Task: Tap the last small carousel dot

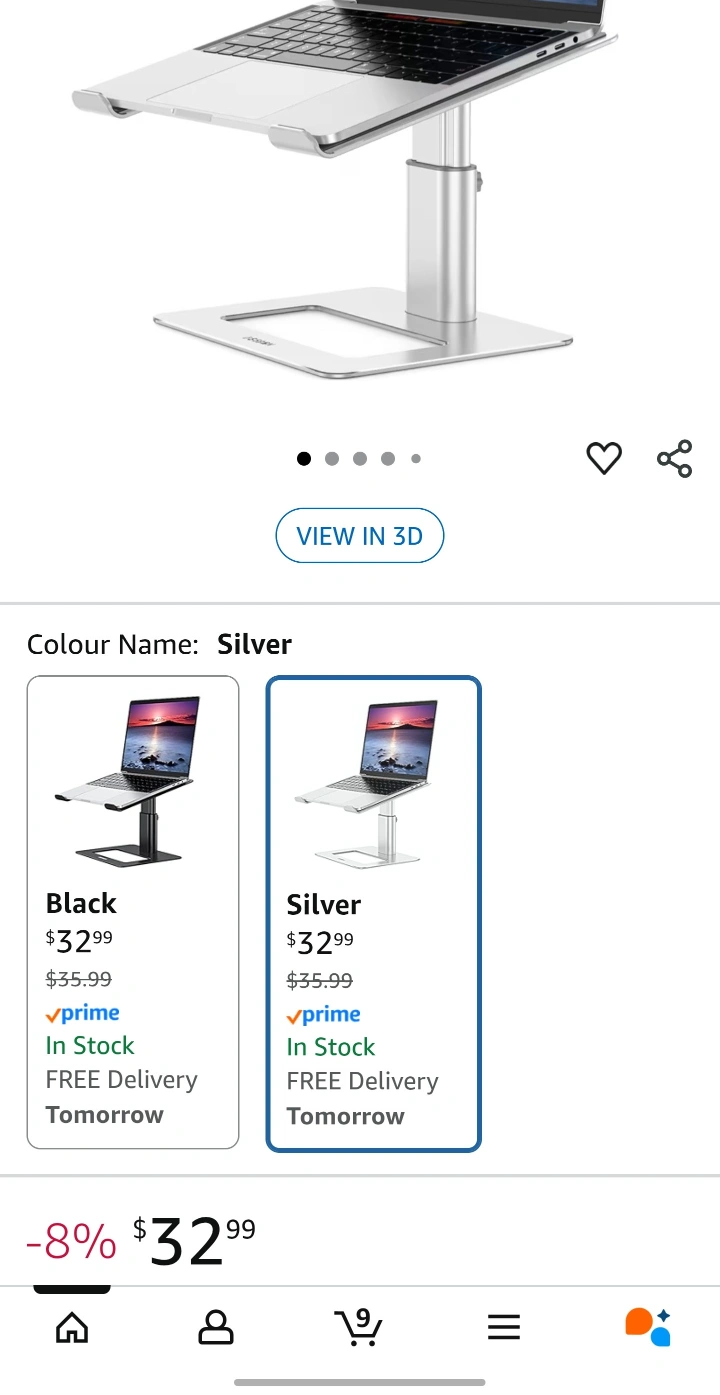Action: click(416, 459)
